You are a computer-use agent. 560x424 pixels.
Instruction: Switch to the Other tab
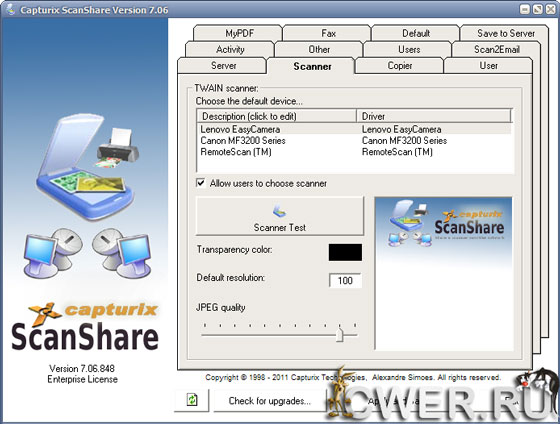pos(319,49)
